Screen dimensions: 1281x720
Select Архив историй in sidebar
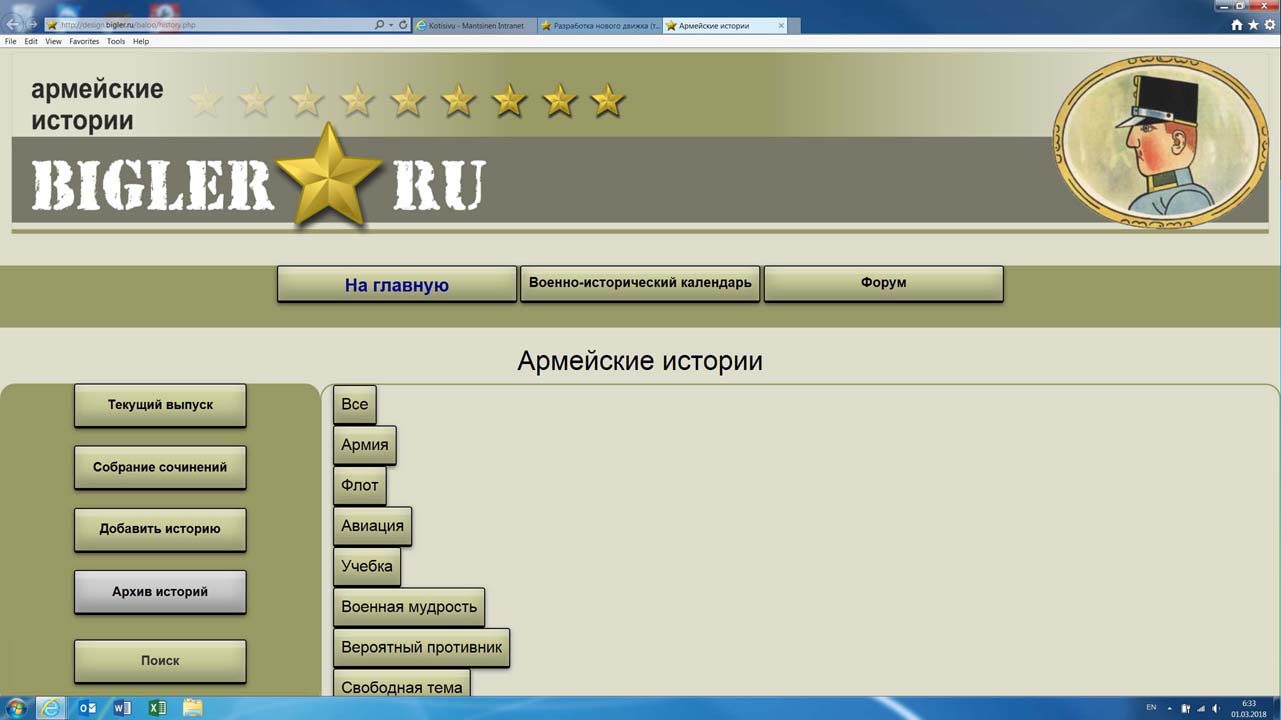tap(160, 592)
